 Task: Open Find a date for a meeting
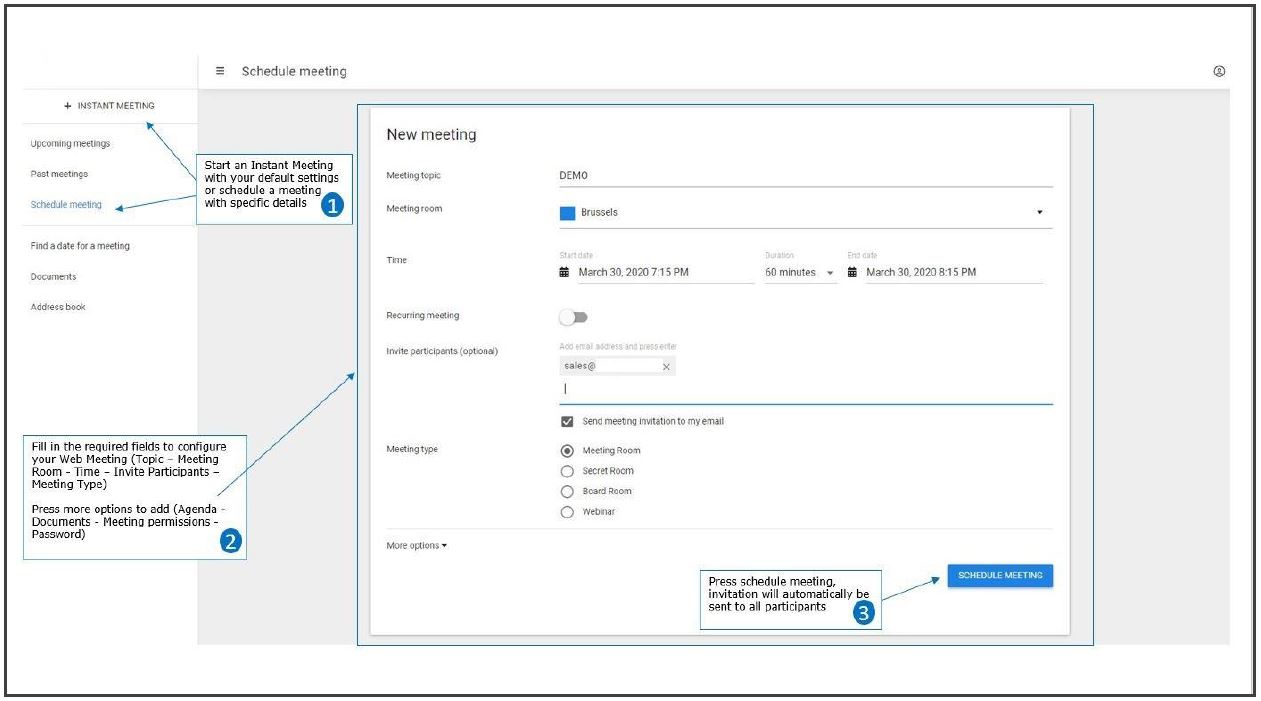pos(80,246)
